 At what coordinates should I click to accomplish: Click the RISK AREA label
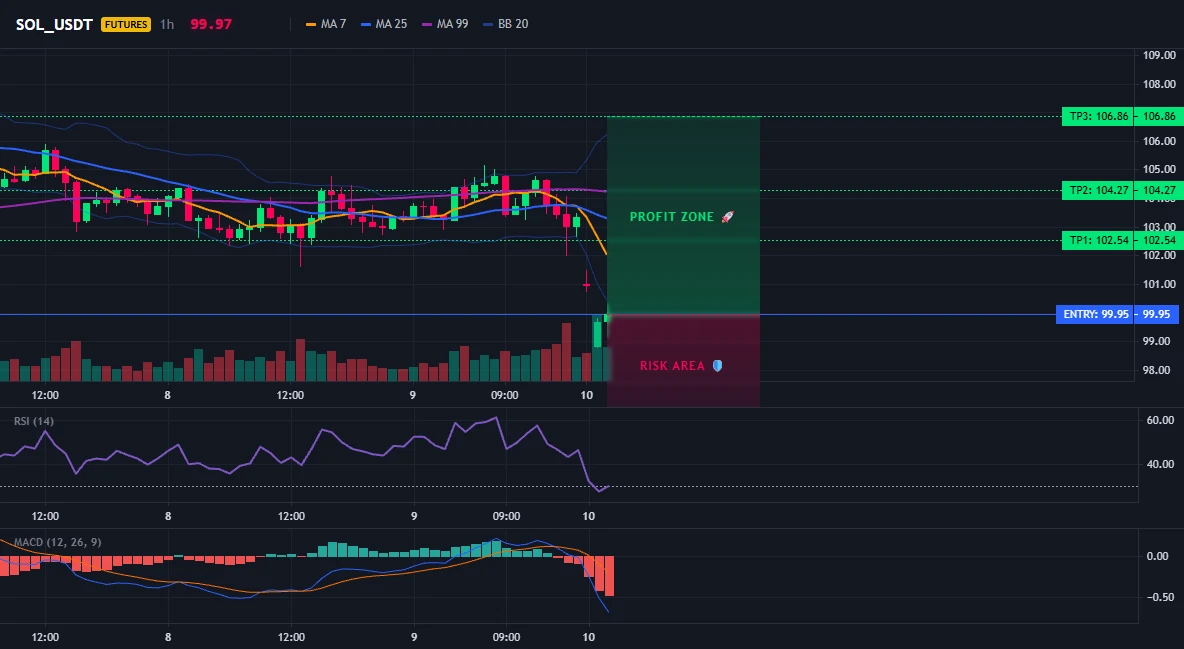(x=672, y=366)
